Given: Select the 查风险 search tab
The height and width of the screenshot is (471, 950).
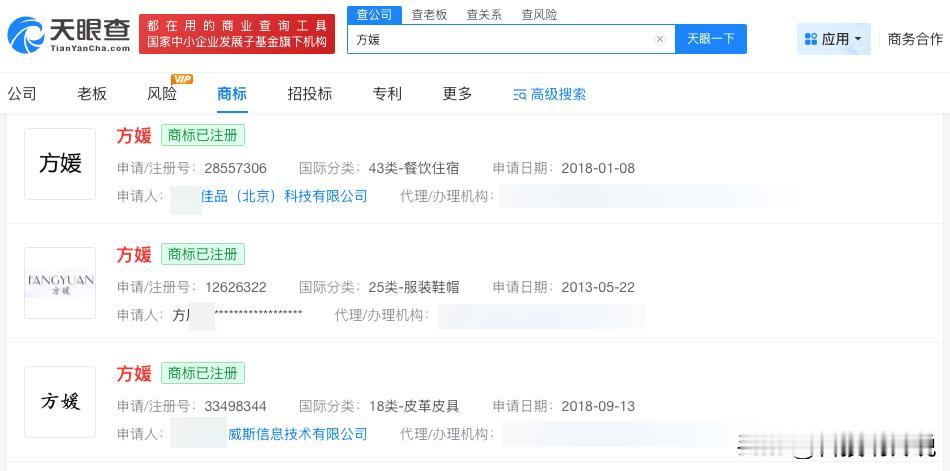Looking at the screenshot, I should [x=539, y=15].
